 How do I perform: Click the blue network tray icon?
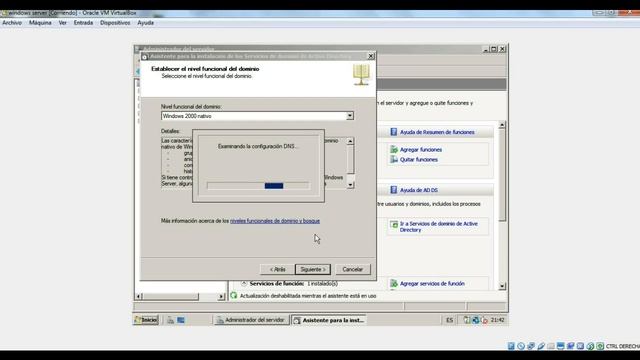tap(476, 320)
